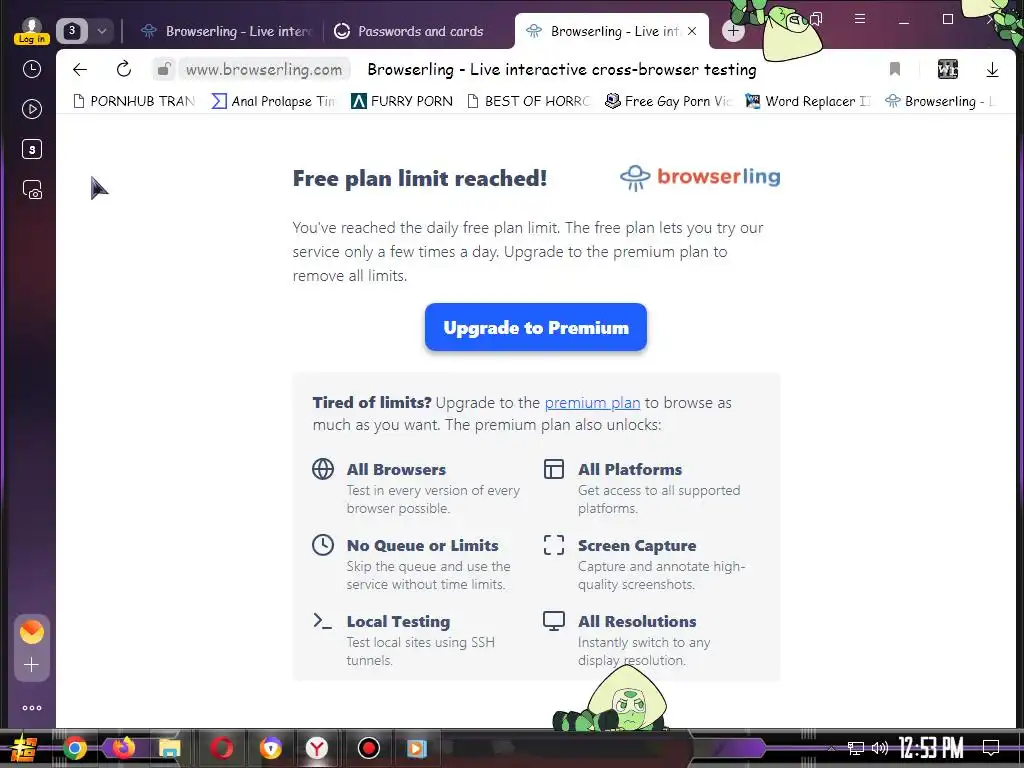Reload the page
This screenshot has height=768, width=1024.
(123, 69)
